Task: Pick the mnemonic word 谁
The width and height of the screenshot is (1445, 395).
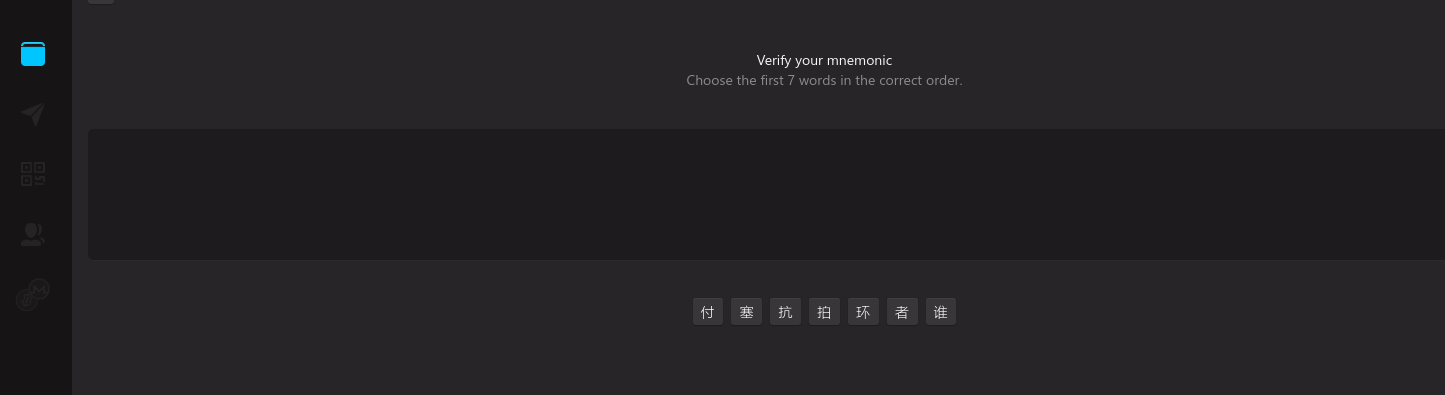Action: (x=941, y=312)
